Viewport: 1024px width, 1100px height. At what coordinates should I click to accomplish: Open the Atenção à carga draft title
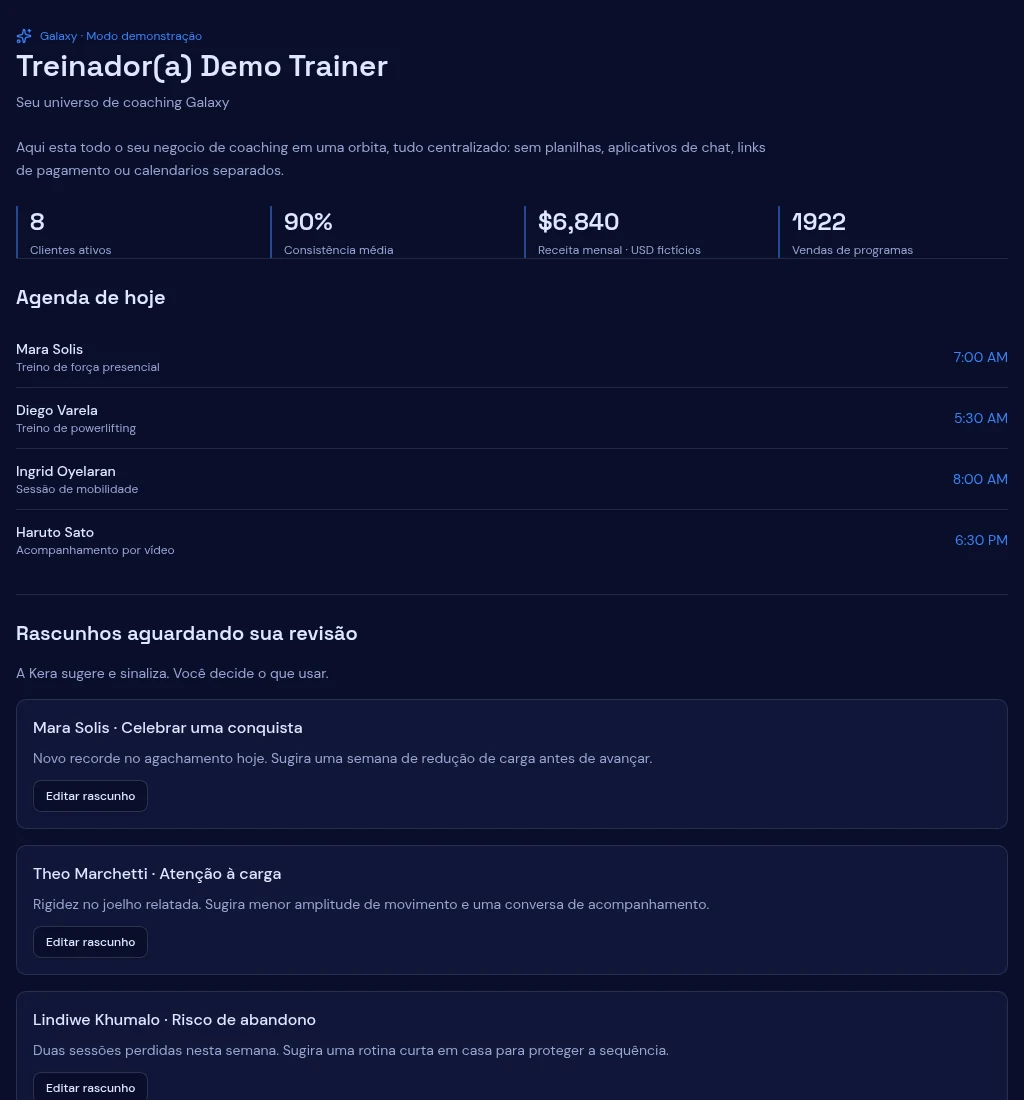pos(157,873)
